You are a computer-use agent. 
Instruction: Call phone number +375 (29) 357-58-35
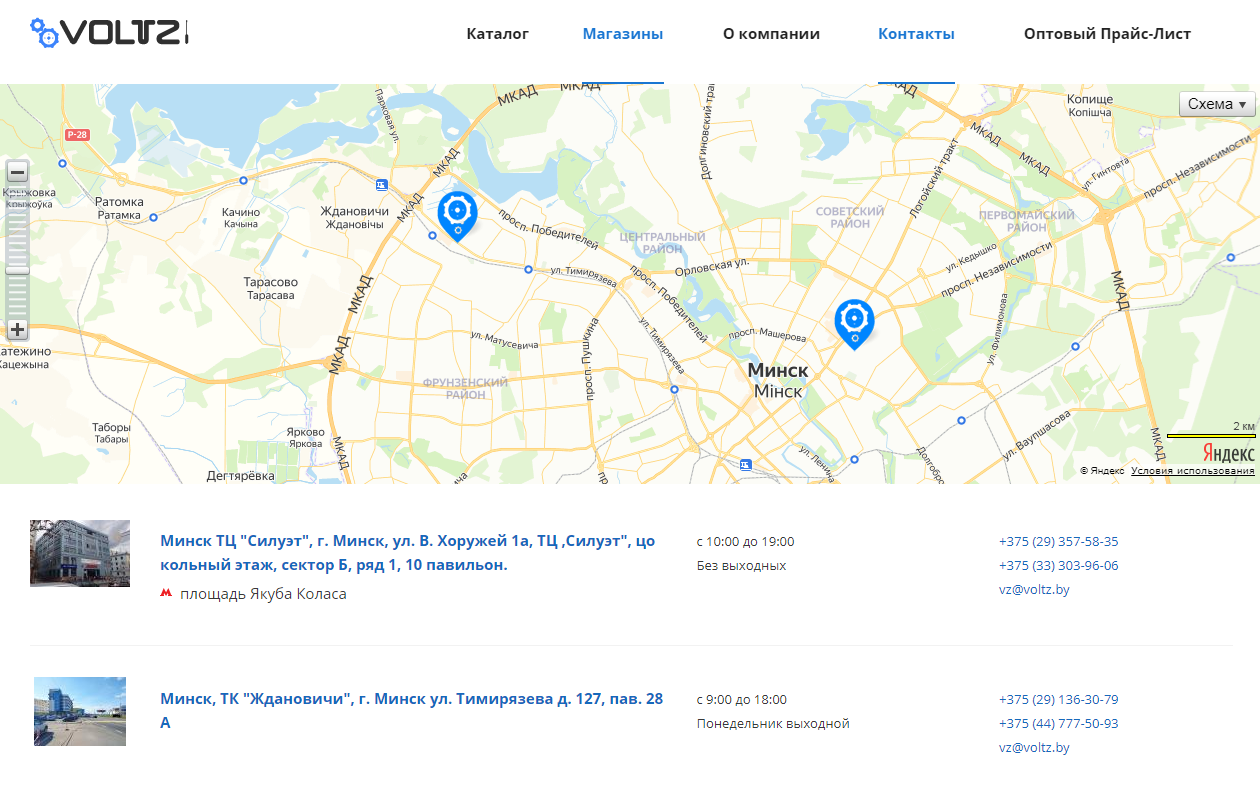1058,542
